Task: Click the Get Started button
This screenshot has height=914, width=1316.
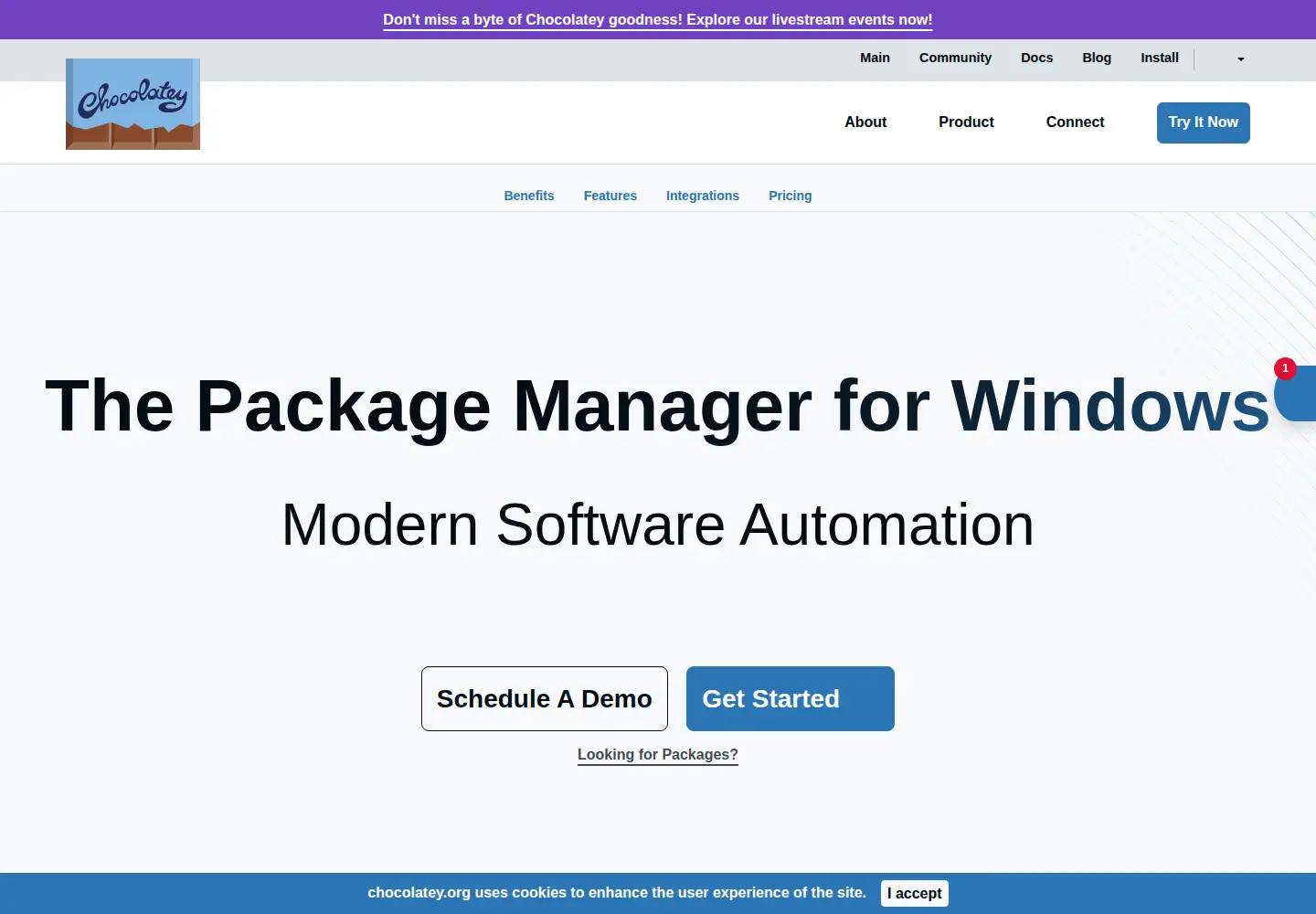Action: 791,698
